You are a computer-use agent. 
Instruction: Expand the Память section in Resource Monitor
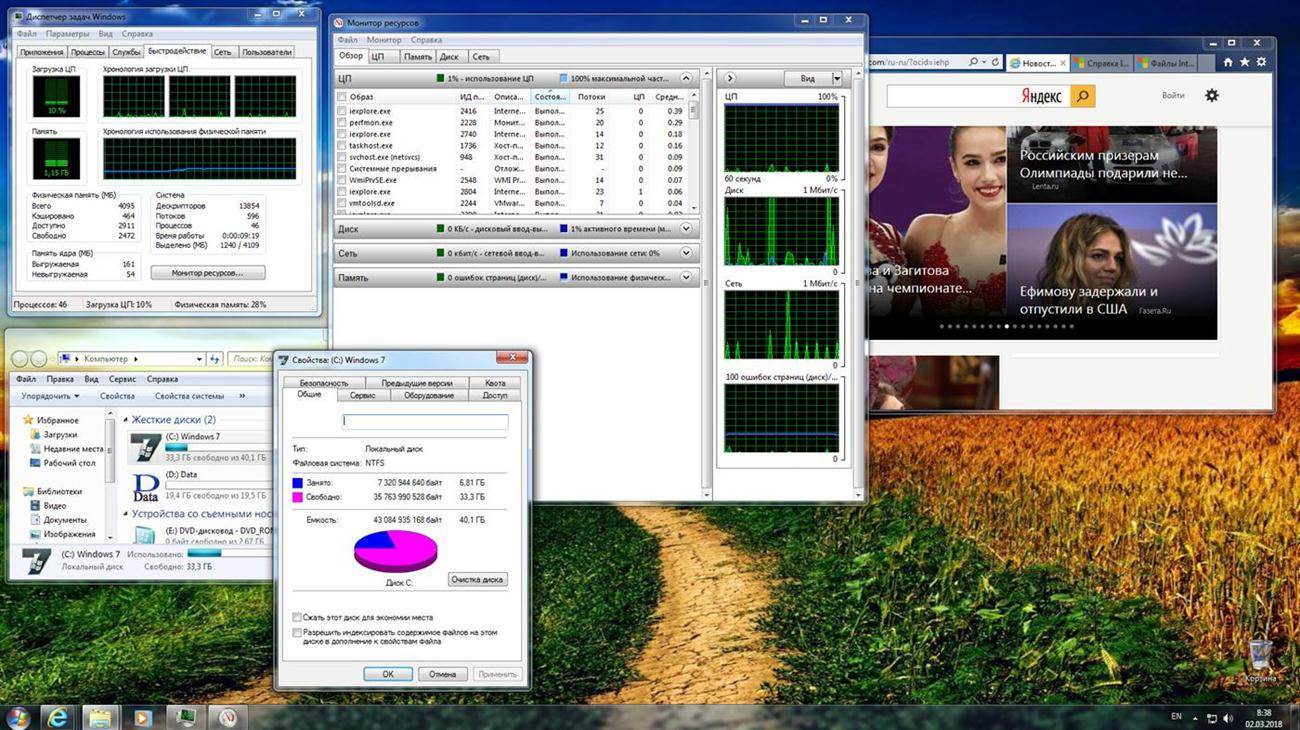coord(686,278)
